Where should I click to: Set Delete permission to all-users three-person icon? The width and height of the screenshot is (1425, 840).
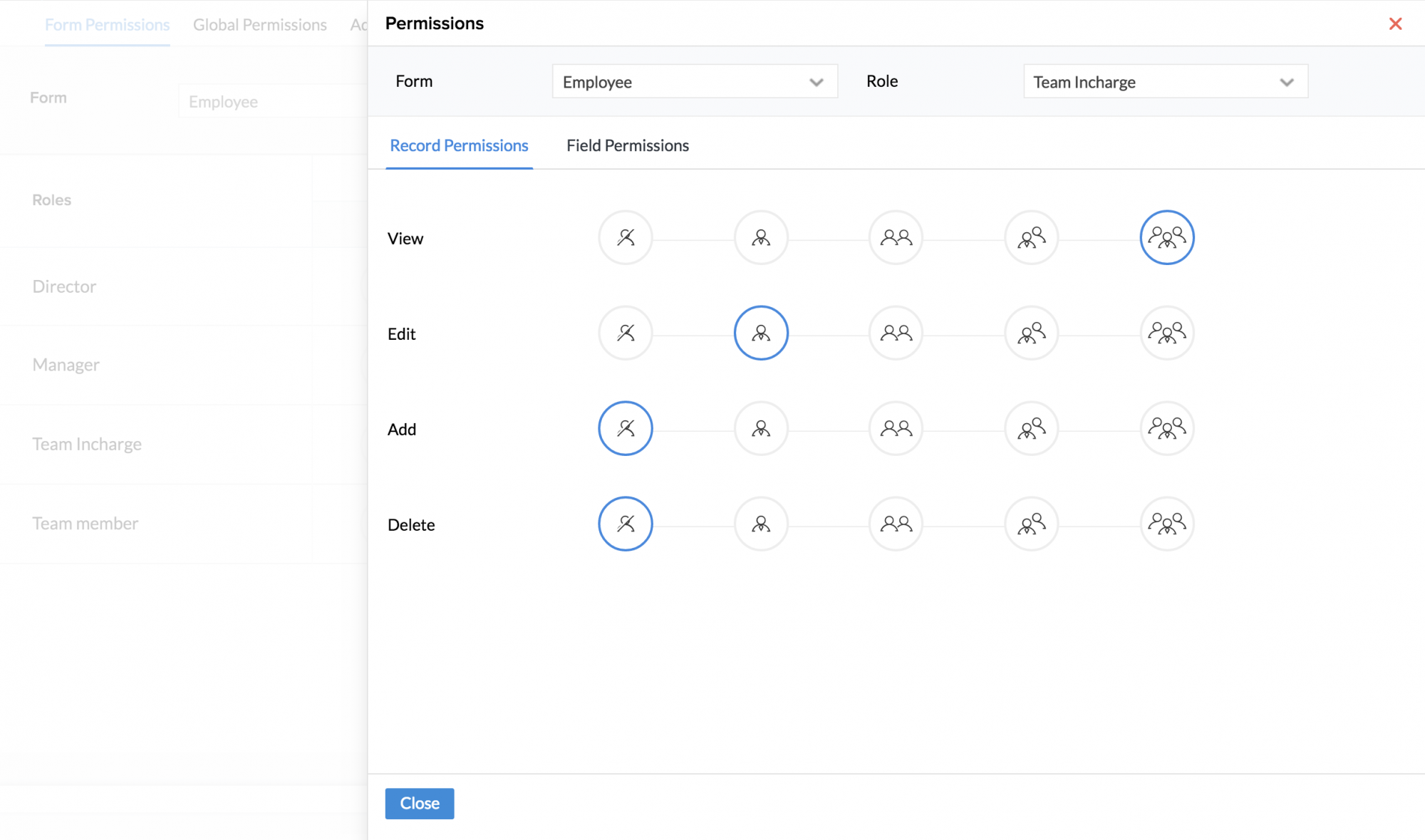pyautogui.click(x=1166, y=524)
